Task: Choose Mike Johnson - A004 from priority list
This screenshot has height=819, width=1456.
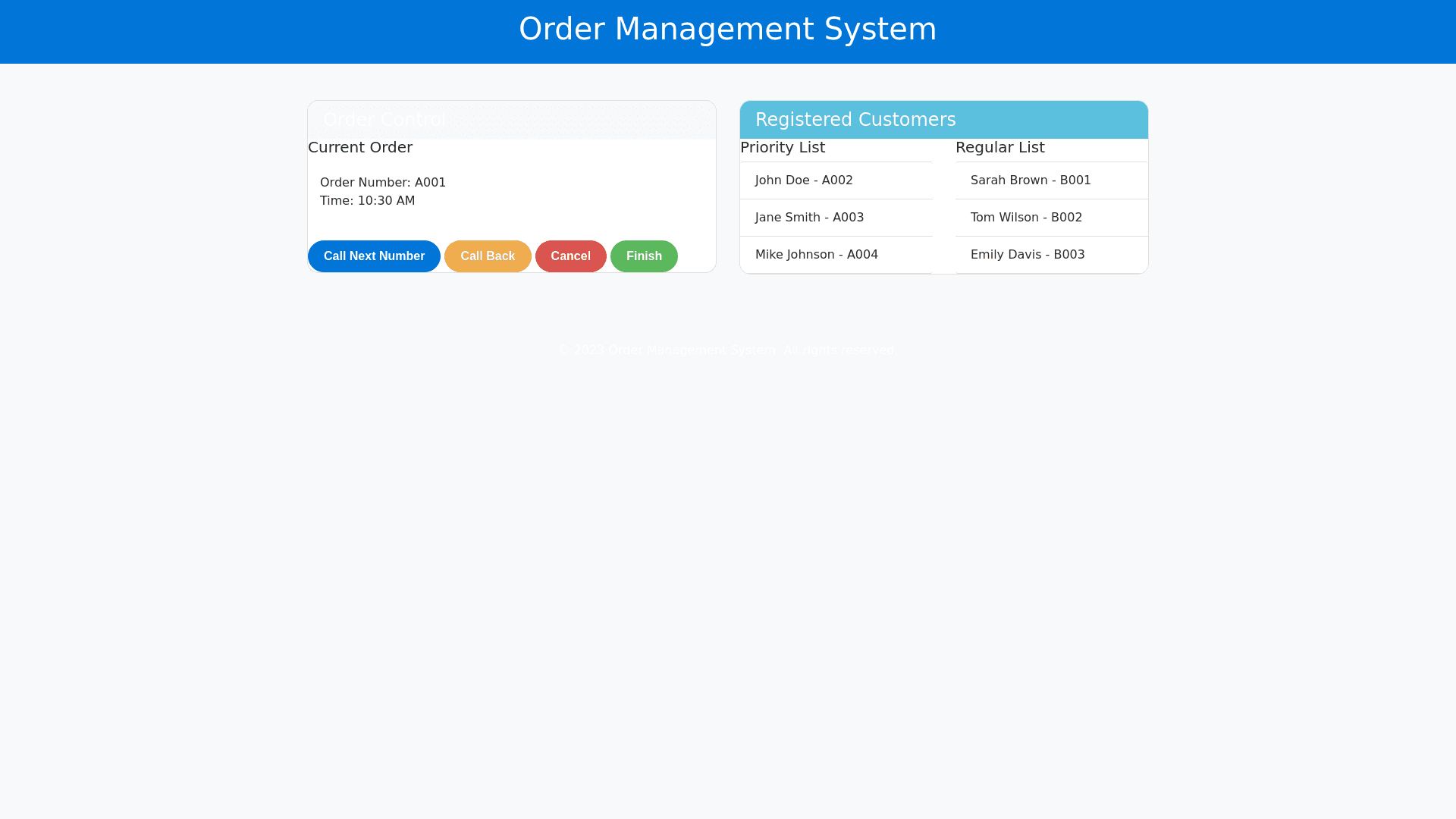Action: [x=816, y=255]
